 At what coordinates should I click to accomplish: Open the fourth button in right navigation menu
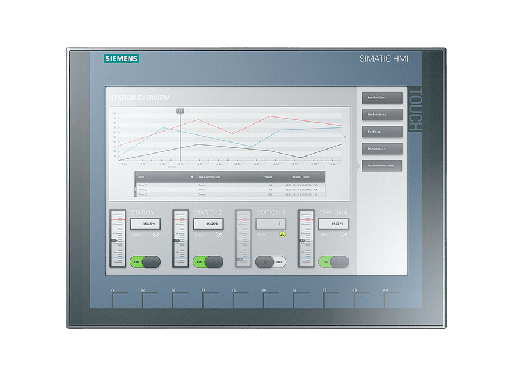click(x=382, y=149)
